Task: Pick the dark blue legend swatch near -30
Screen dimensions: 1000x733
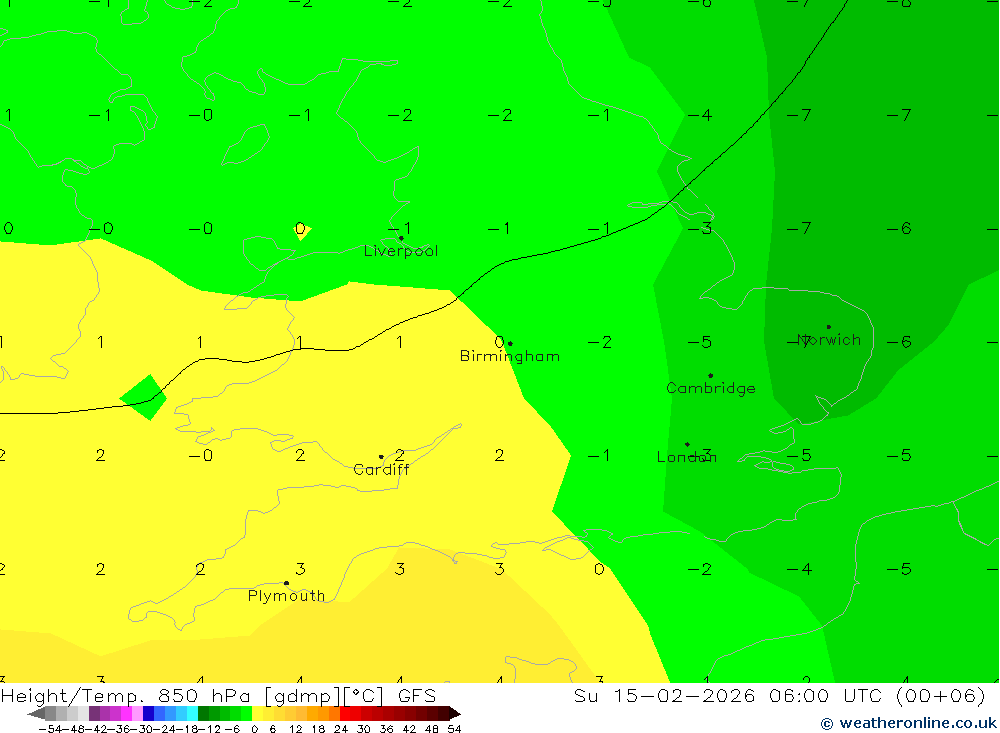Action: (x=148, y=714)
